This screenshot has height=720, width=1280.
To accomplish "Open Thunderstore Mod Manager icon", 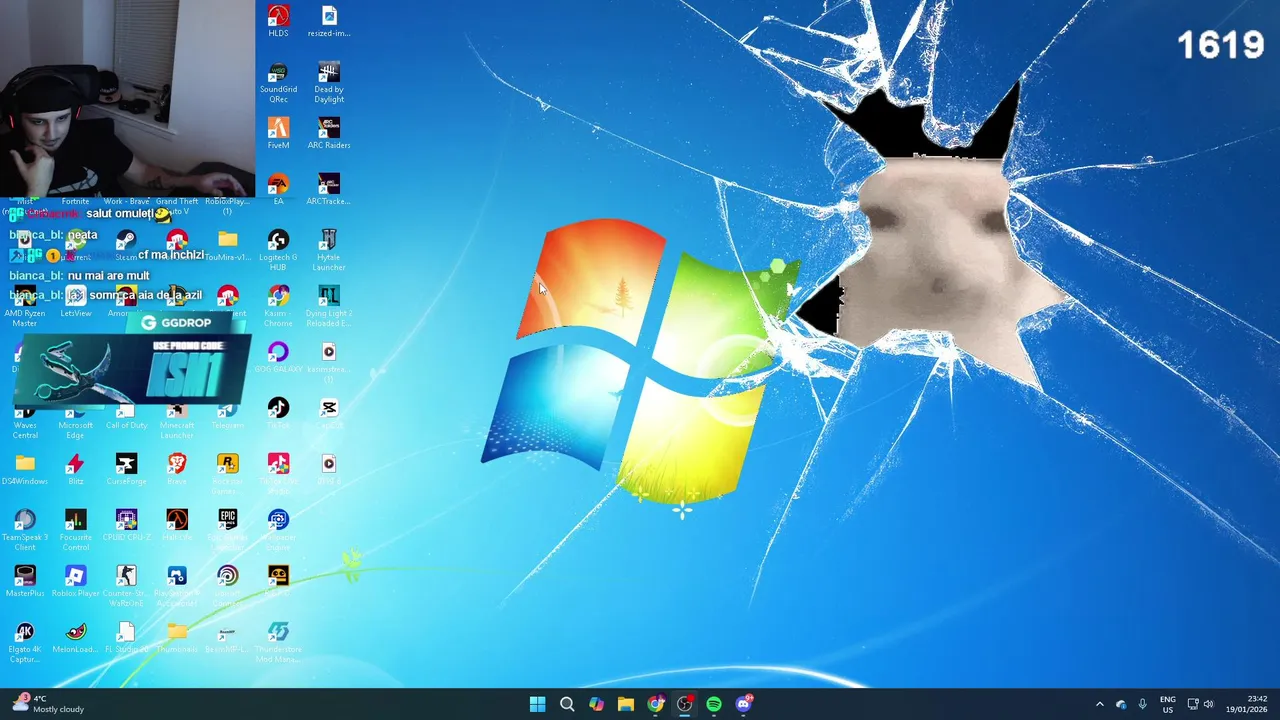I will click(278, 642).
